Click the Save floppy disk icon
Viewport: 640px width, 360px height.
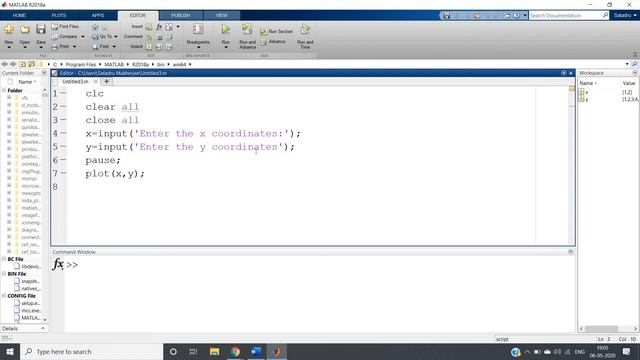[40, 29]
